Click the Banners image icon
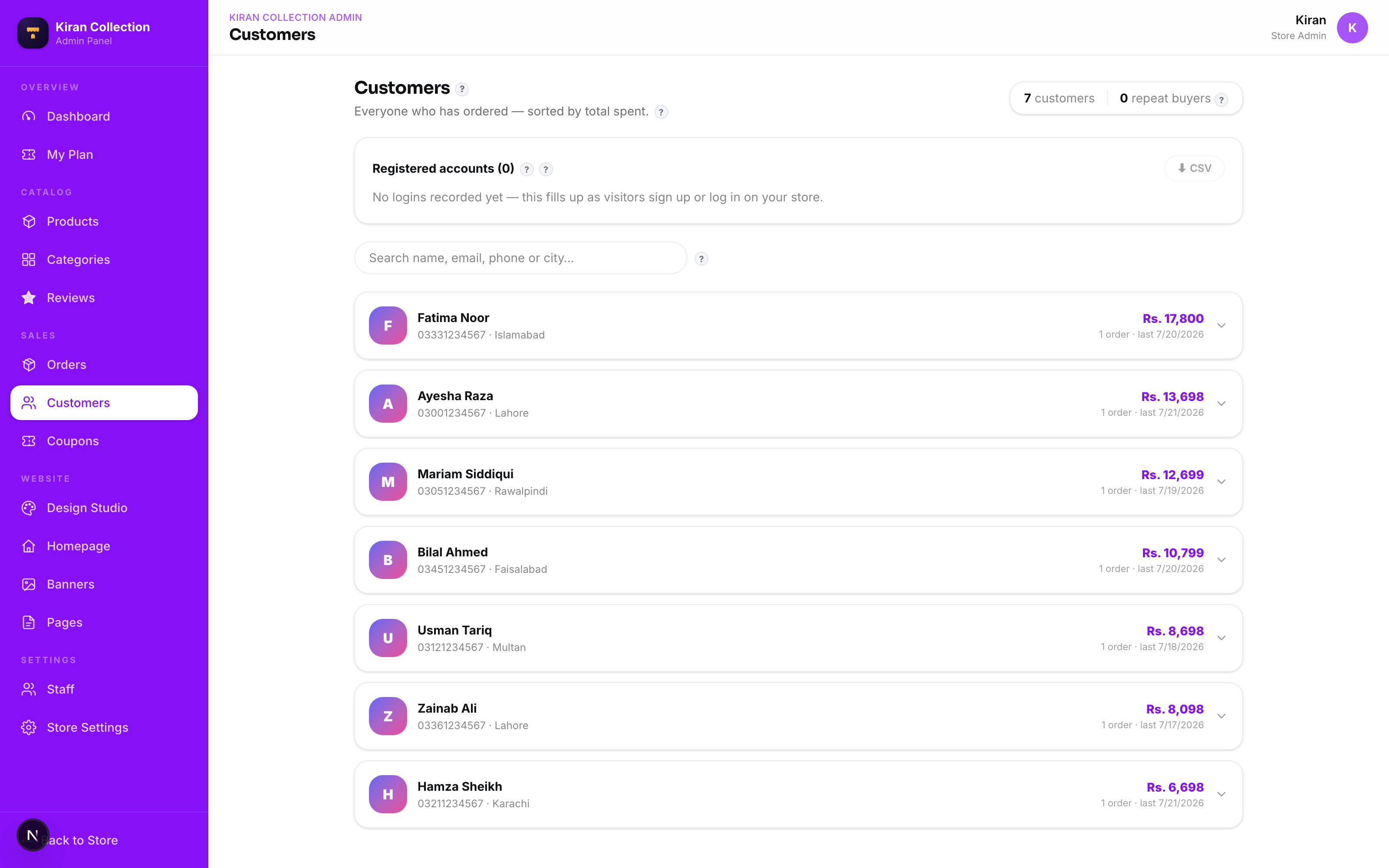1389x868 pixels. [x=29, y=585]
